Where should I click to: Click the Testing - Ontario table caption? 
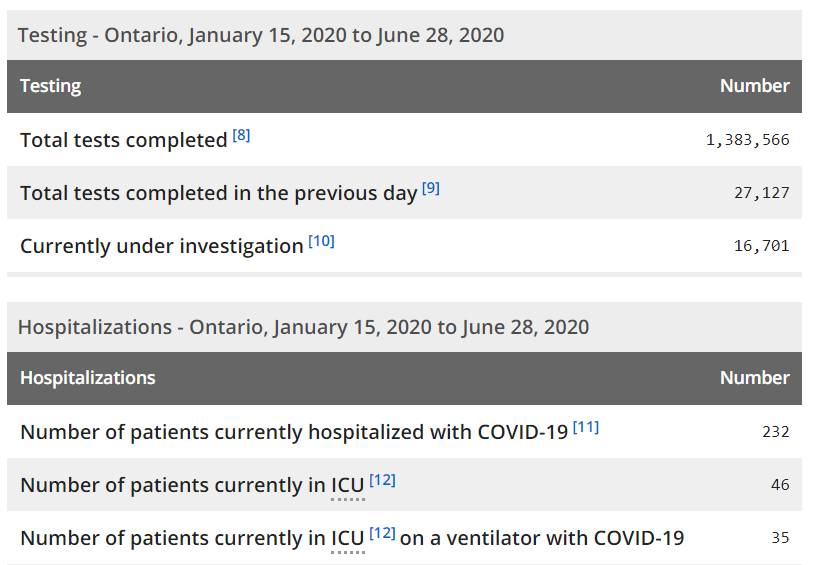261,35
